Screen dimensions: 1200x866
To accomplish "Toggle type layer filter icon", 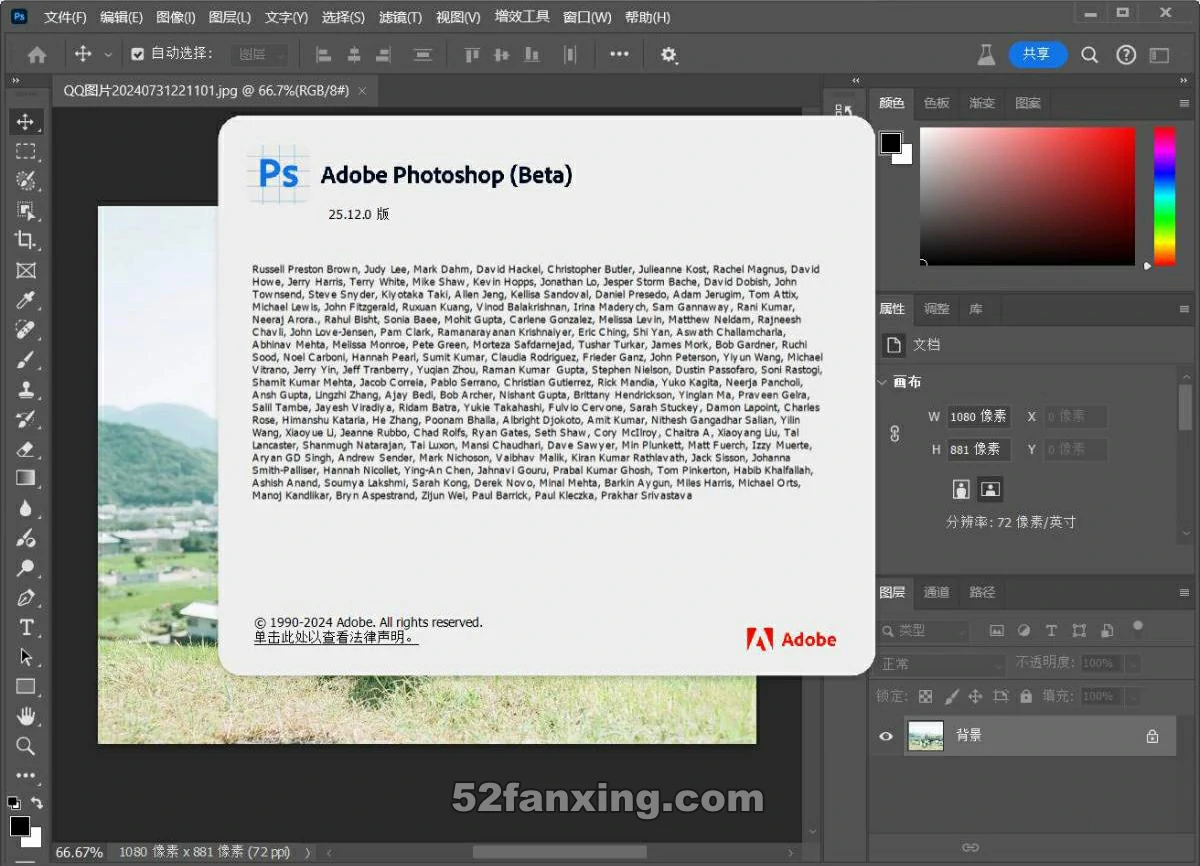I will (1051, 631).
